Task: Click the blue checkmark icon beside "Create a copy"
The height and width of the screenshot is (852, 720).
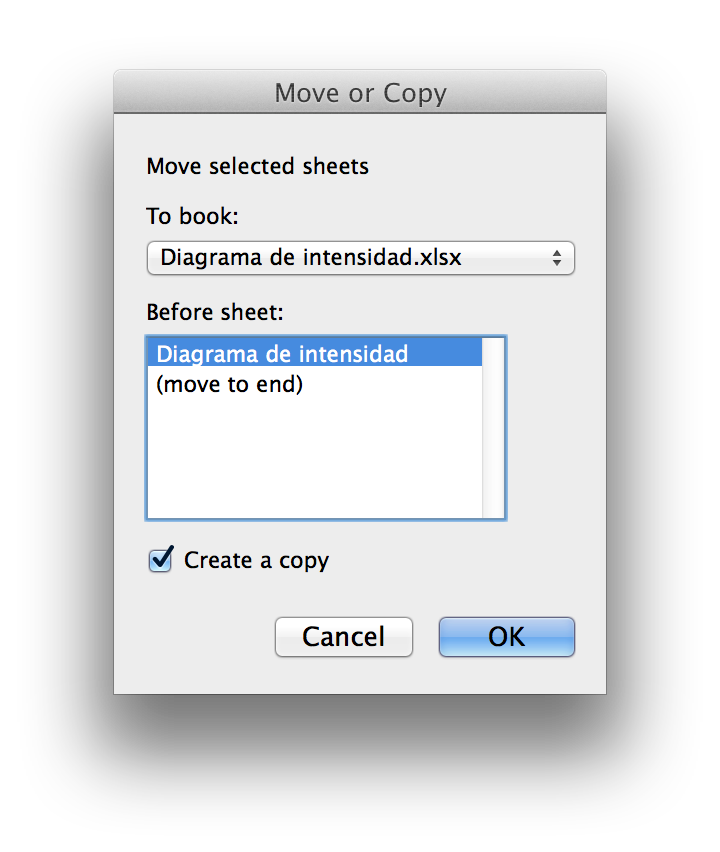Action: (x=161, y=559)
